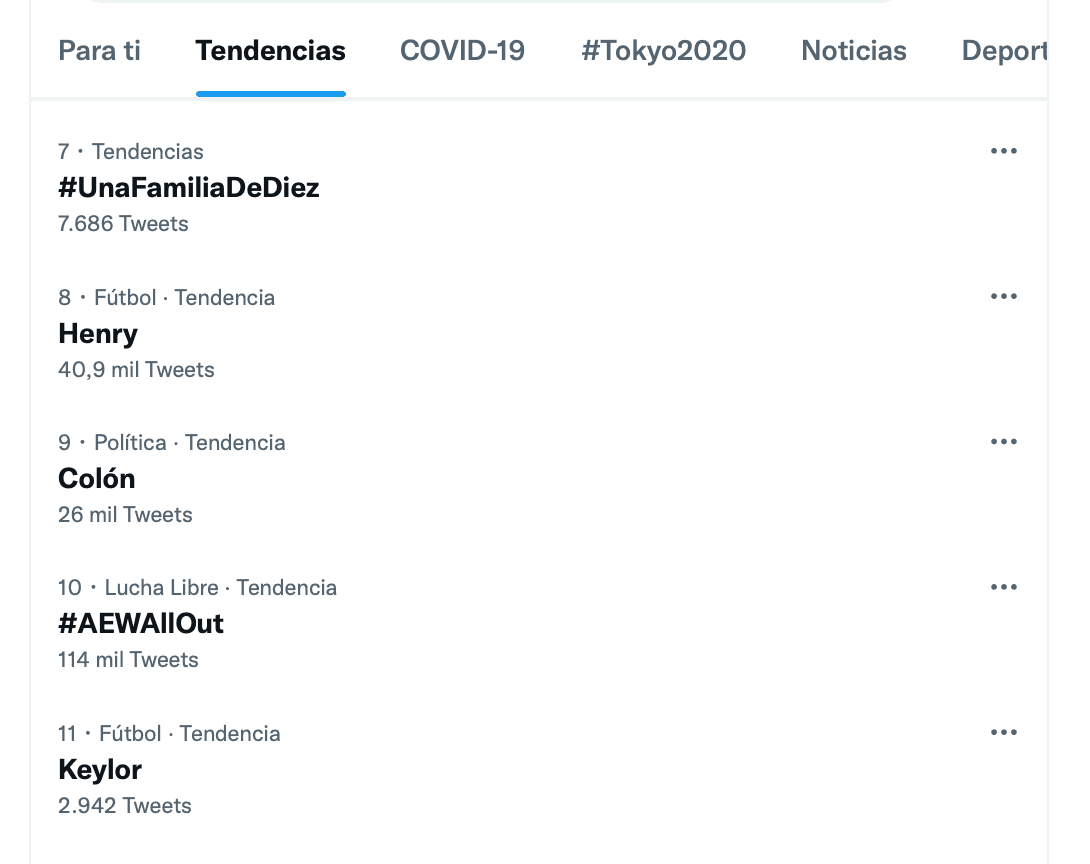The width and height of the screenshot is (1090, 864).
Task: Open options menu for the Colón trend
Action: point(1003,441)
